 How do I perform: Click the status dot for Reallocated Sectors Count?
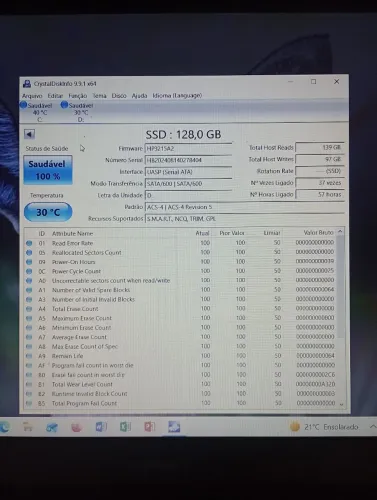[29, 253]
